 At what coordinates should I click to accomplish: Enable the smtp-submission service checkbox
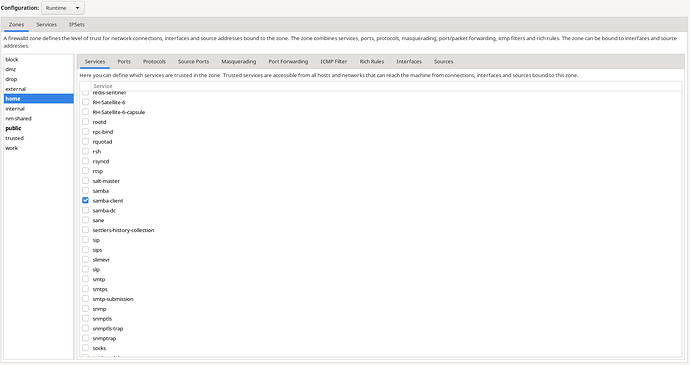click(x=85, y=299)
